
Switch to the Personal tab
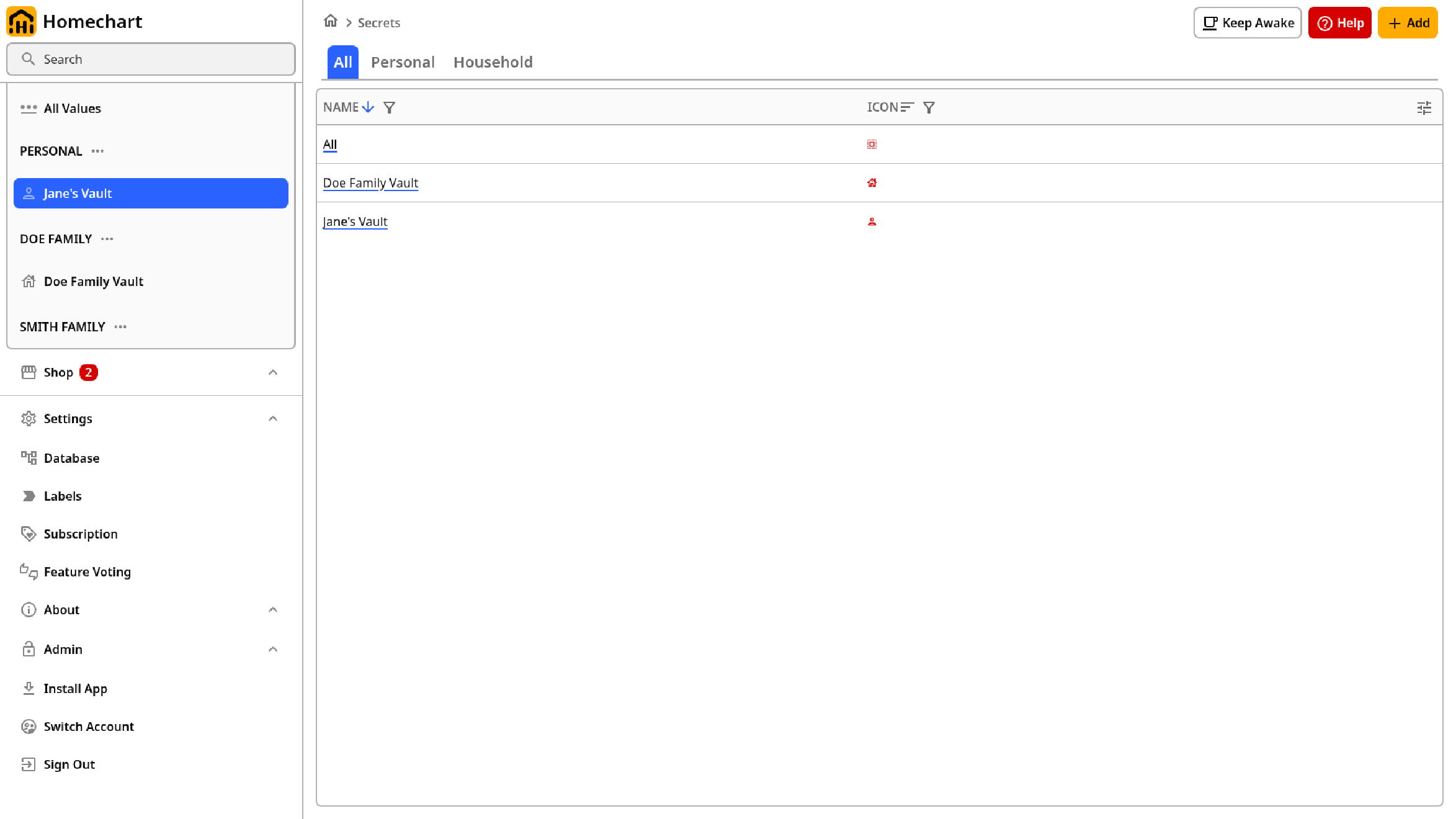403,62
